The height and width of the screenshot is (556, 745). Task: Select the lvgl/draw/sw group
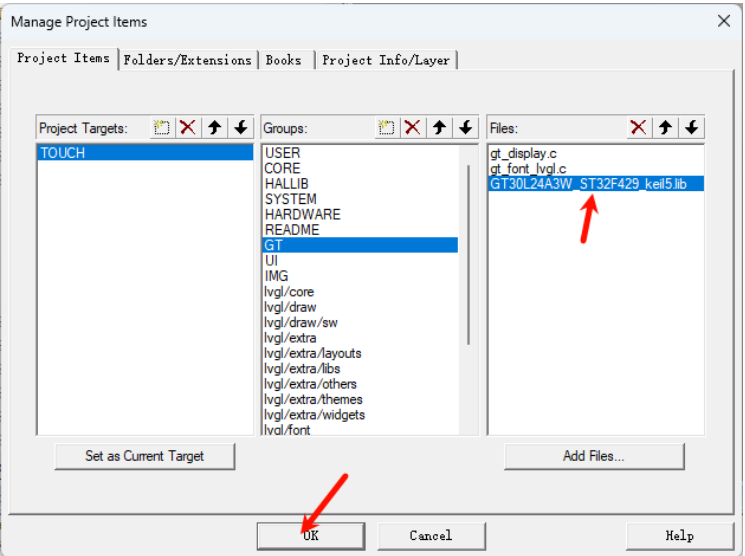click(x=361, y=322)
